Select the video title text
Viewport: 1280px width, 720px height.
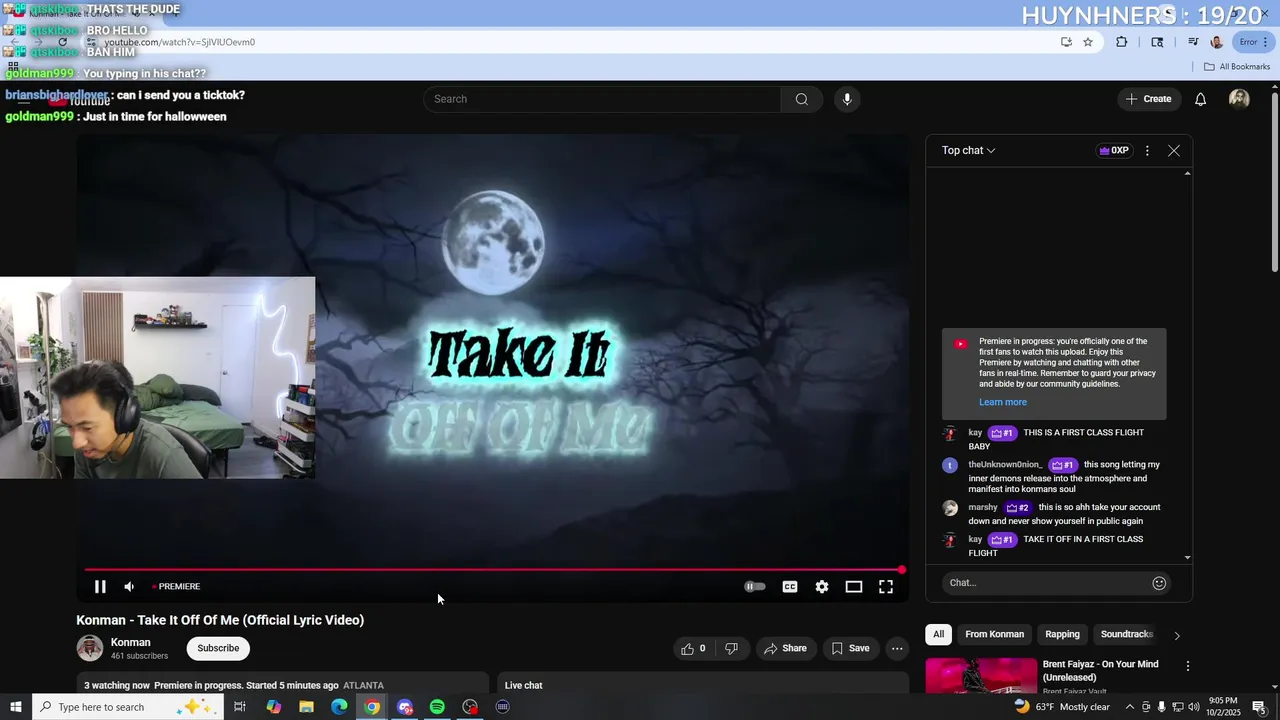220,620
